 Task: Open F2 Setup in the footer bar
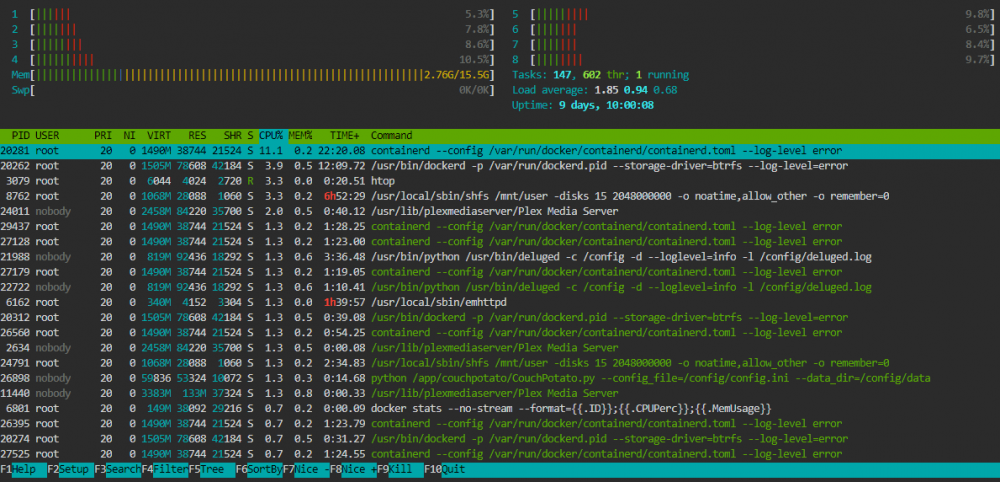coord(71,469)
